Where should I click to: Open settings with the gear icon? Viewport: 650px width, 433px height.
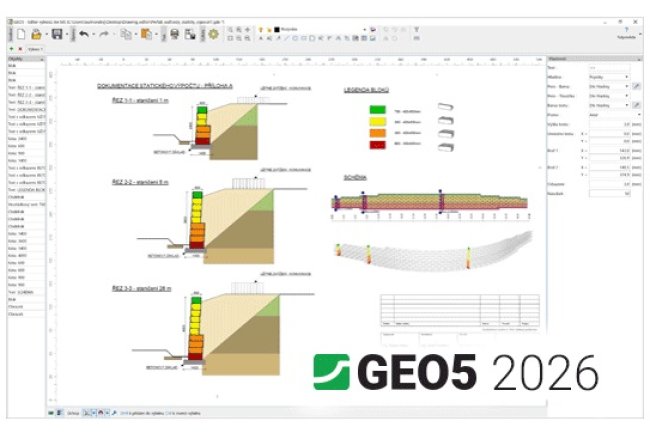[213, 34]
